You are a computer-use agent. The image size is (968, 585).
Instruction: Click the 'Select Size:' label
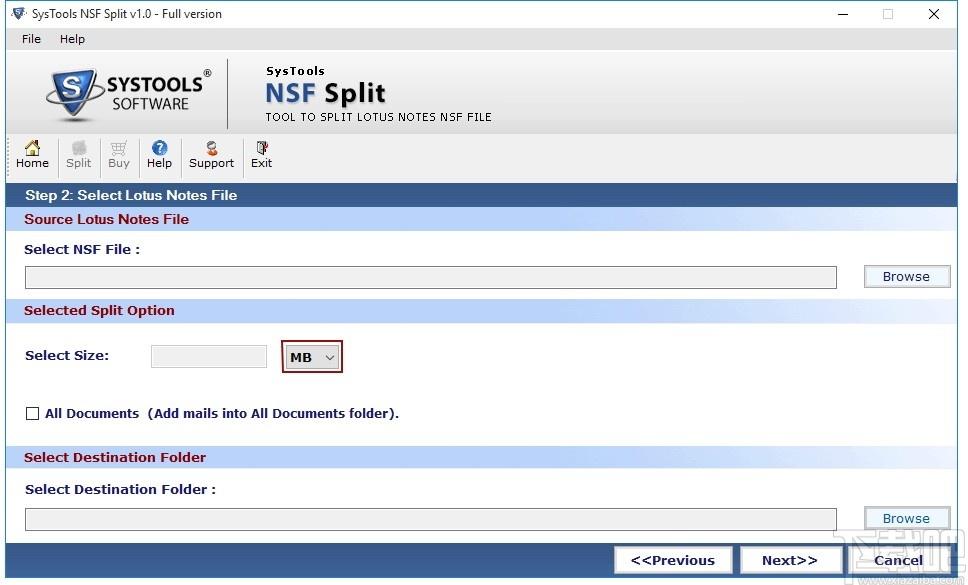pyautogui.click(x=67, y=355)
